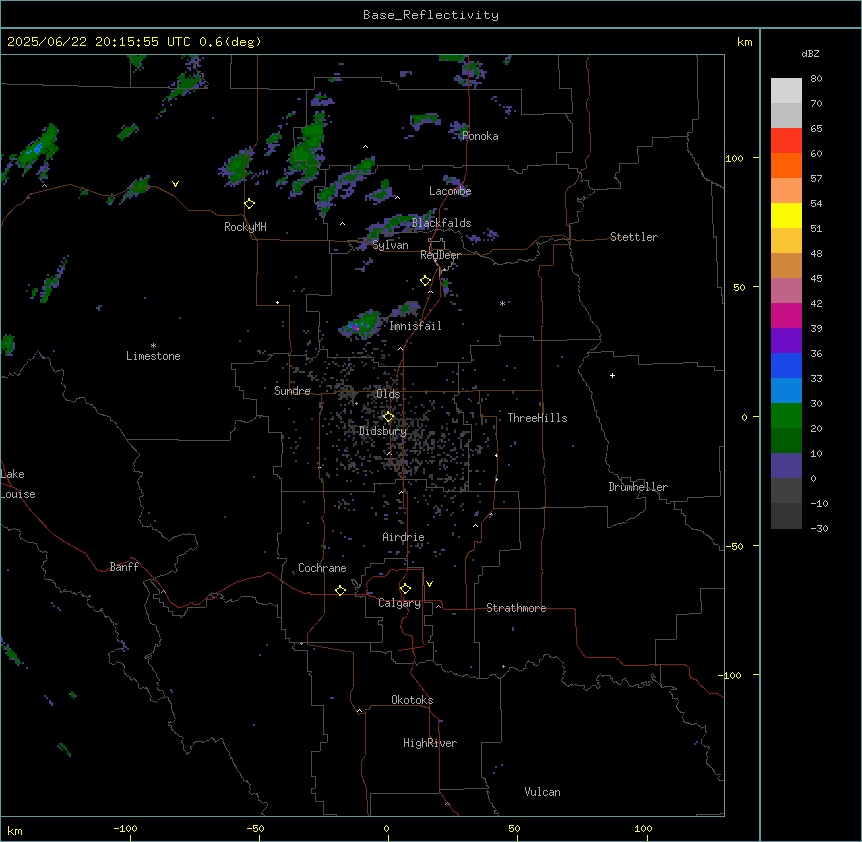Screen dimensions: 862x842
Task: Click the Airdrie label
Action: click(404, 537)
